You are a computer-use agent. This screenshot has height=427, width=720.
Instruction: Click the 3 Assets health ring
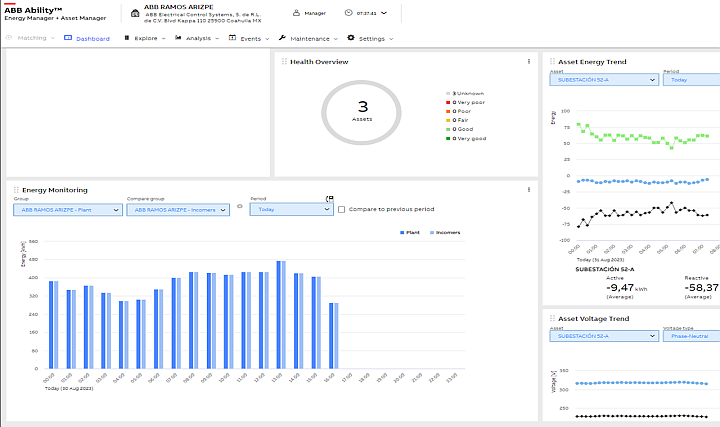362,110
